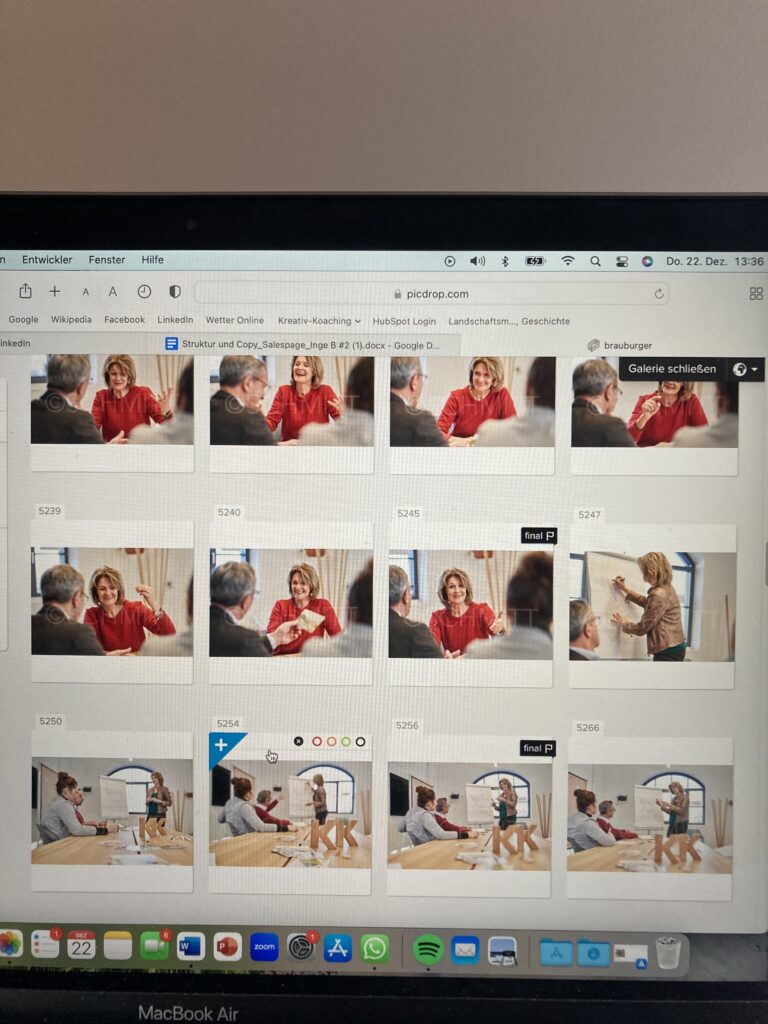Screen dimensions: 768x1024
Task: Click the Siri icon
Action: [647, 261]
